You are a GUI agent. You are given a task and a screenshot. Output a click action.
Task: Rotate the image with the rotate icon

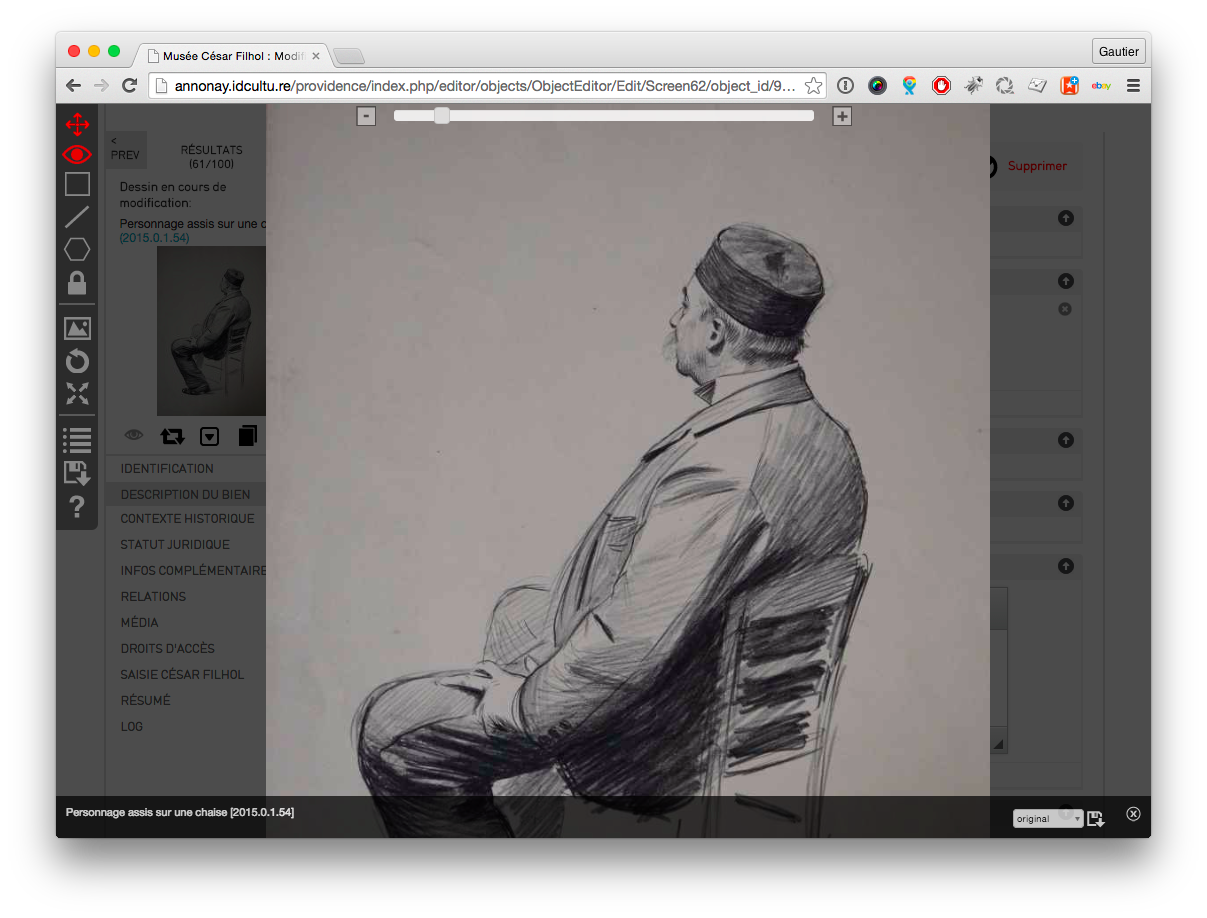pyautogui.click(x=77, y=361)
